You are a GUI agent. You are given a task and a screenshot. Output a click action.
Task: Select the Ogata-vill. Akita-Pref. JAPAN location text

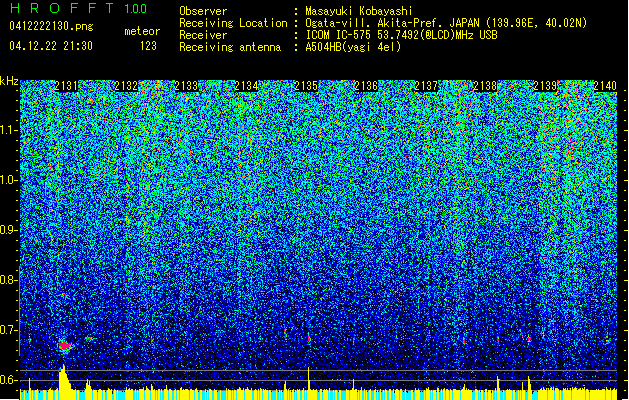point(446,23)
